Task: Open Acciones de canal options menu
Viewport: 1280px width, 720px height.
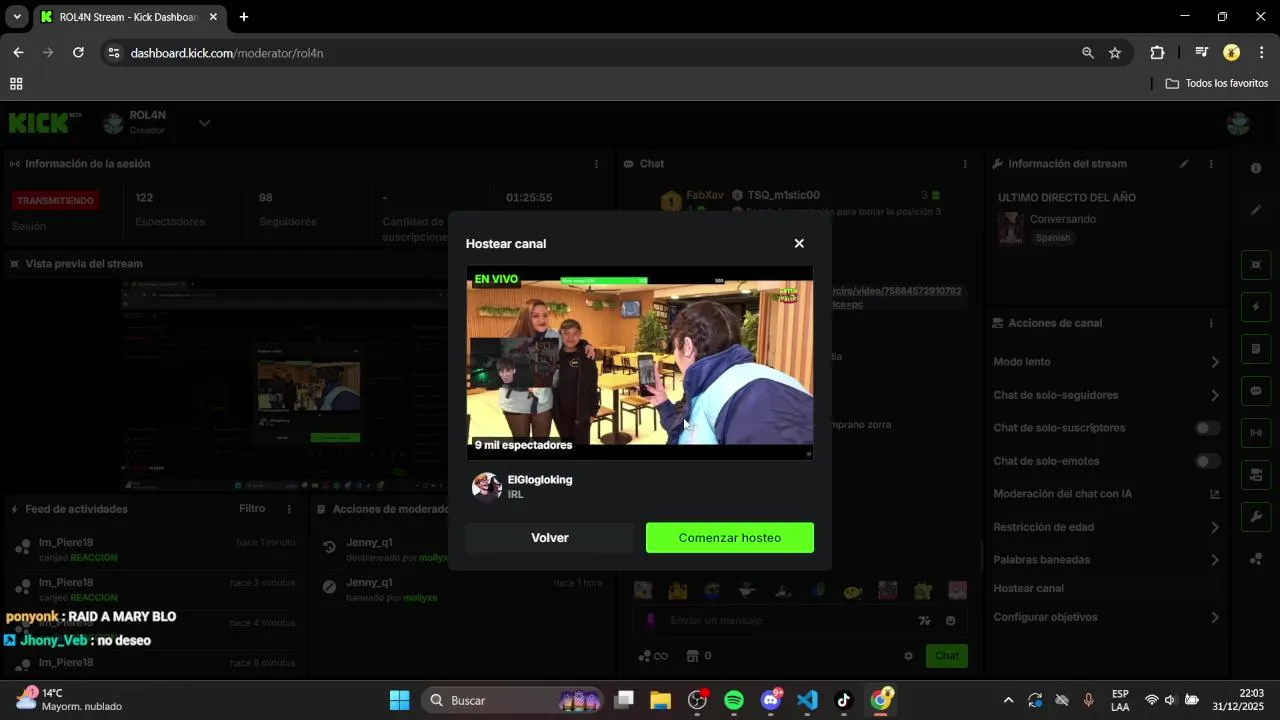Action: [x=1211, y=324]
